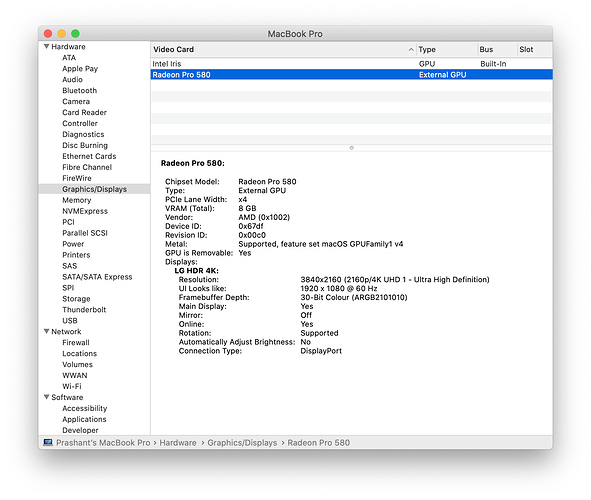Click the Video Card sort arrow
This screenshot has height=500, width=591.
click(411, 49)
